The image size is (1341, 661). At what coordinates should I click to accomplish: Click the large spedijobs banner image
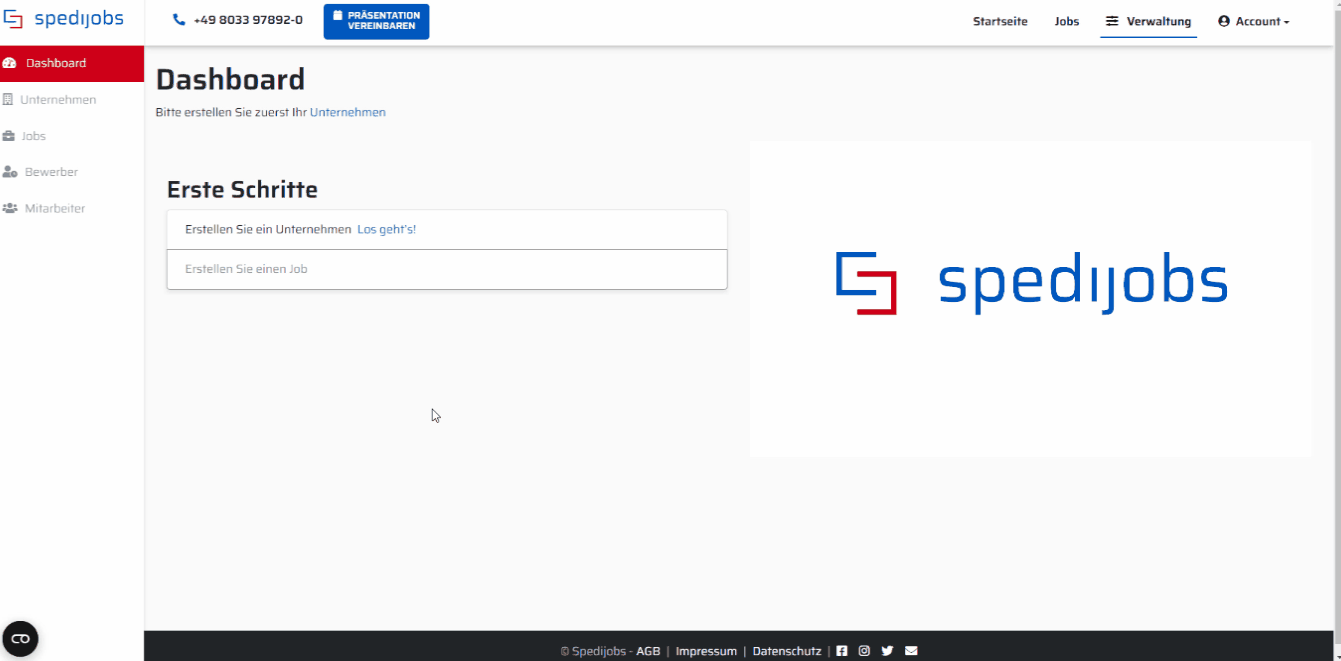[1030, 284]
